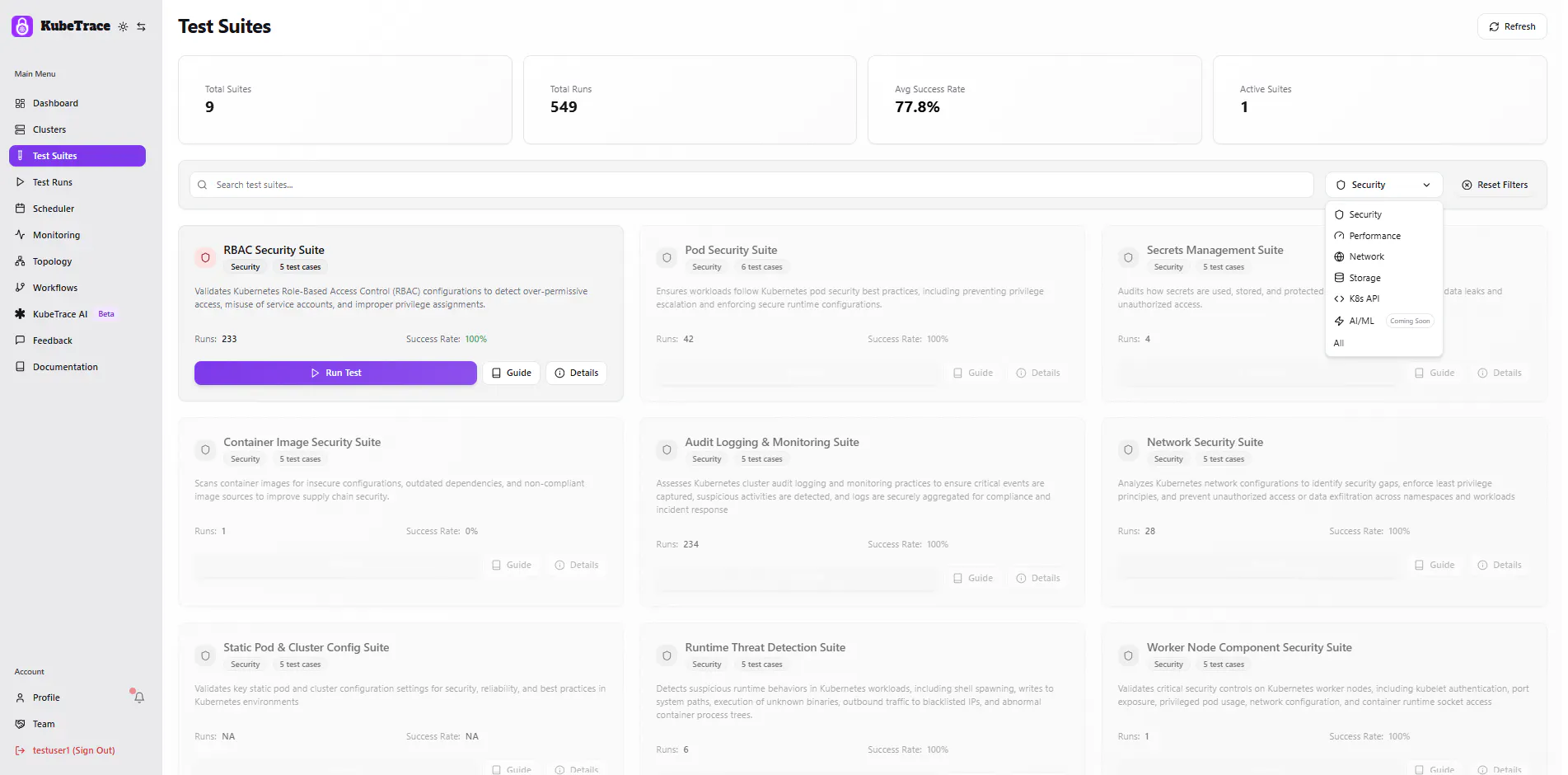Viewport: 1568px width, 775px height.
Task: Open notifications bell icon
Action: coord(138,697)
